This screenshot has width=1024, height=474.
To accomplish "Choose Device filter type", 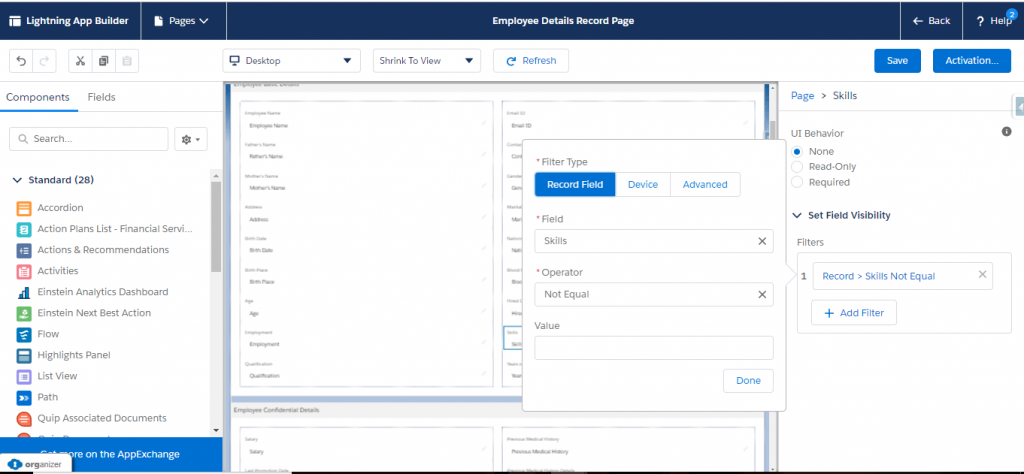I will pyautogui.click(x=643, y=185).
